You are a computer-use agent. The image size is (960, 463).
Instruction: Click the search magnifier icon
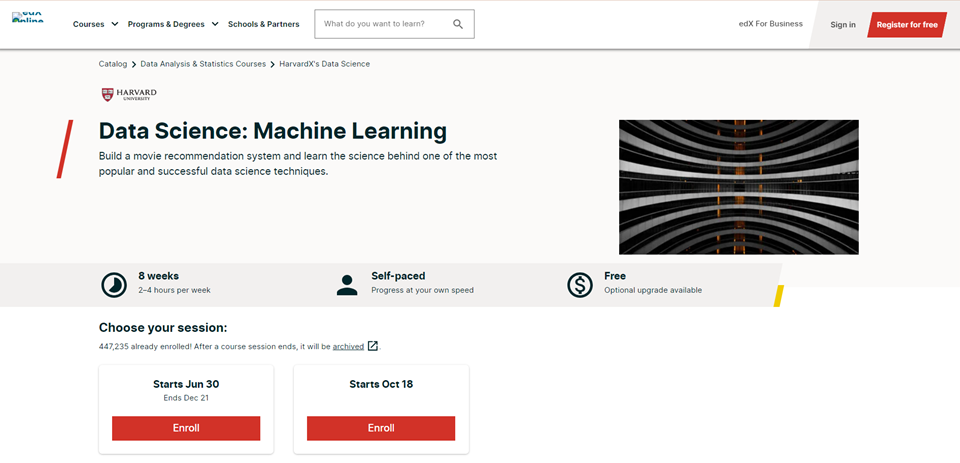click(x=458, y=24)
